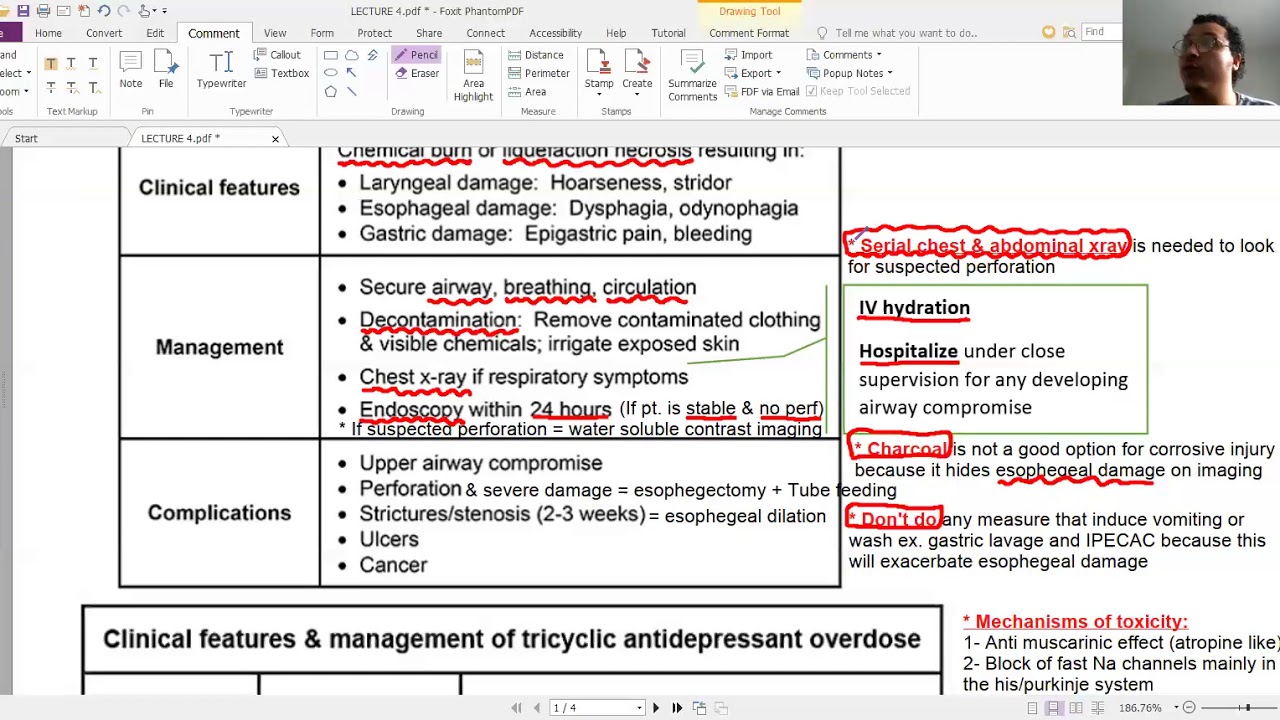Screen dimensions: 1280x720
Task: Click FDF via Email button
Action: pyautogui.click(x=761, y=91)
